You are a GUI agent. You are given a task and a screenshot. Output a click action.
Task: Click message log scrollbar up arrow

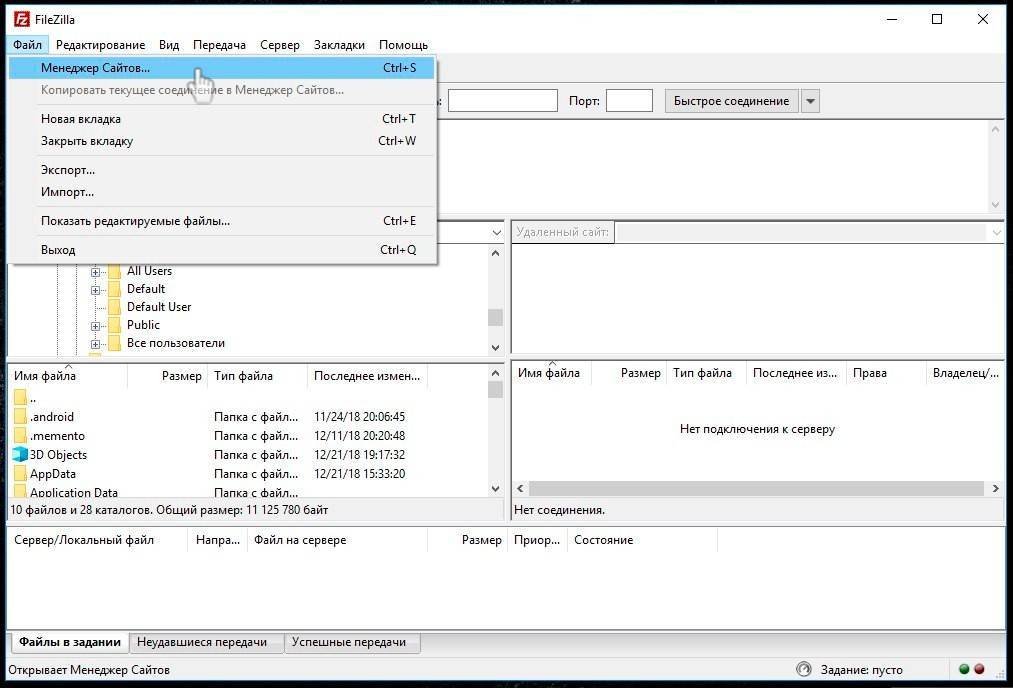coord(996,129)
